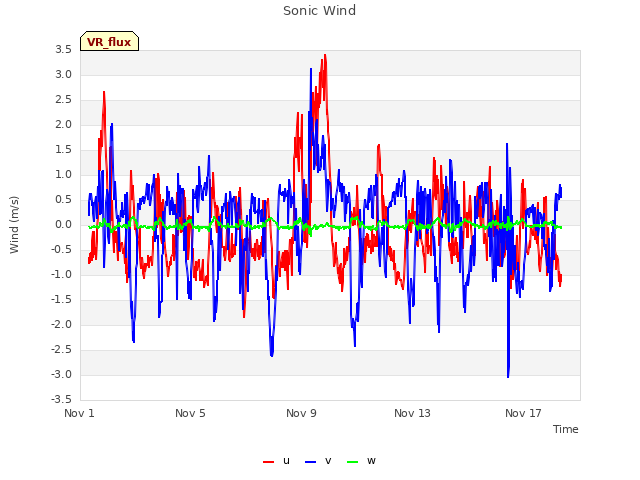Click the 1.0 y-axis tick label

click(x=64, y=175)
